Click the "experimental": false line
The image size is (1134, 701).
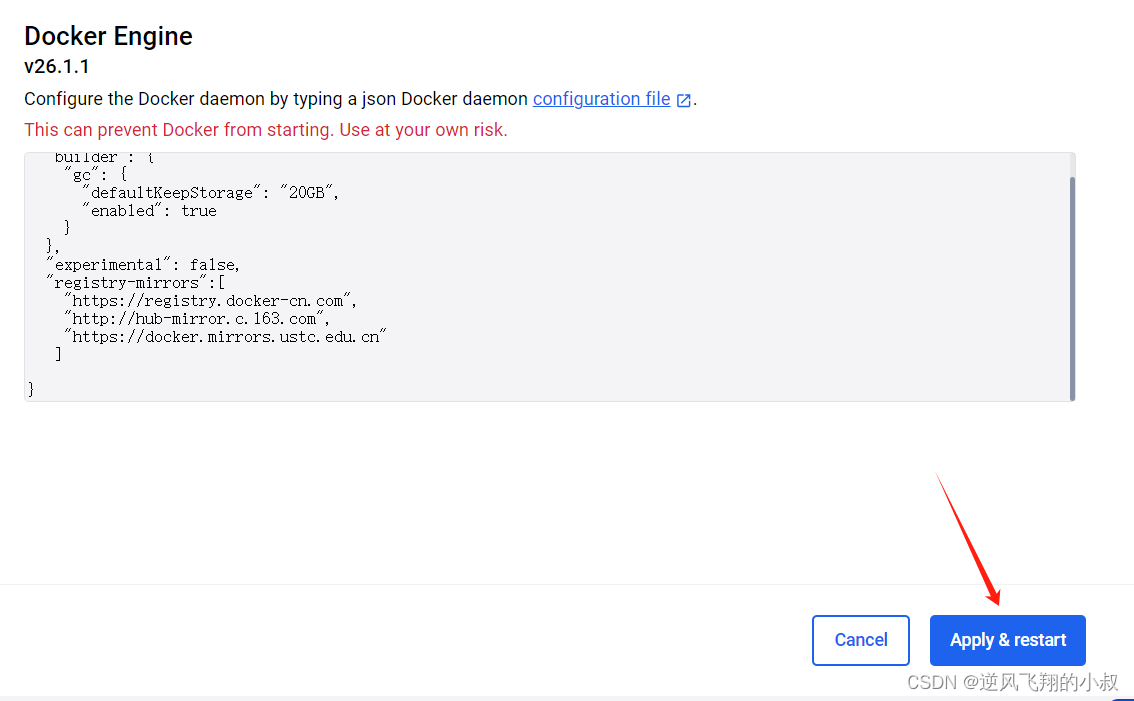[x=142, y=265]
